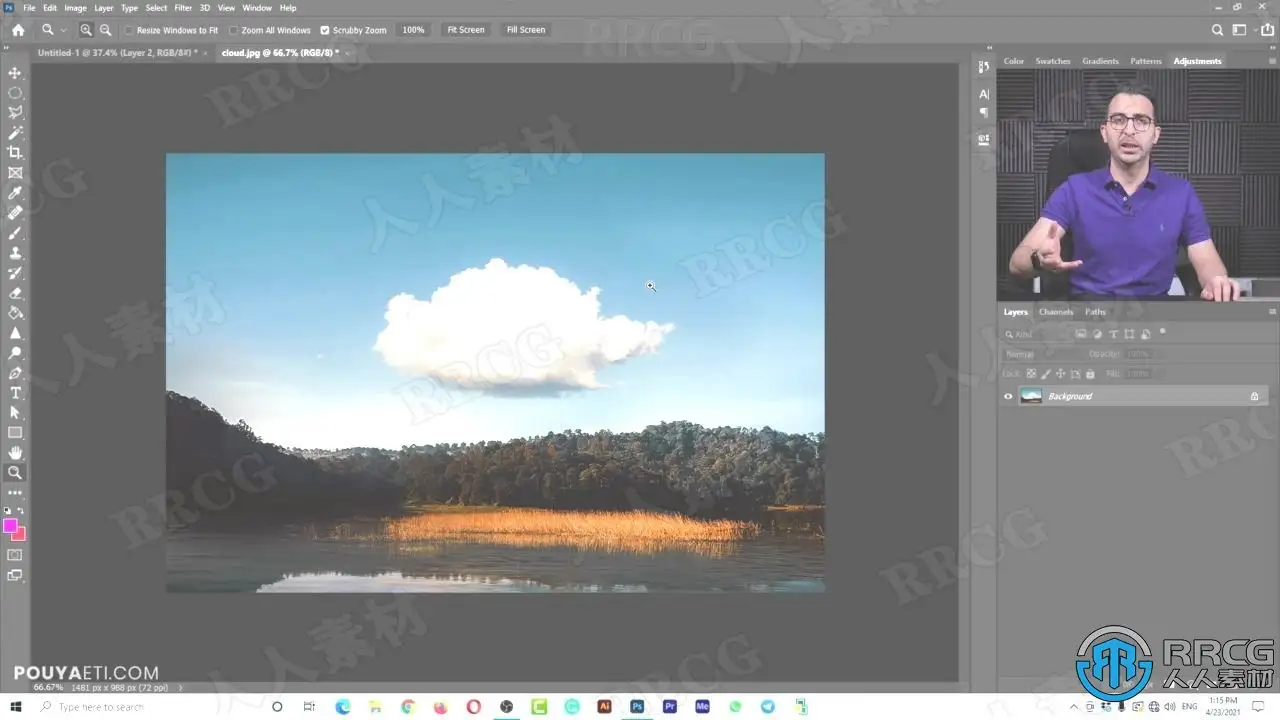Select the Paint Bucket tool

[x=15, y=313]
